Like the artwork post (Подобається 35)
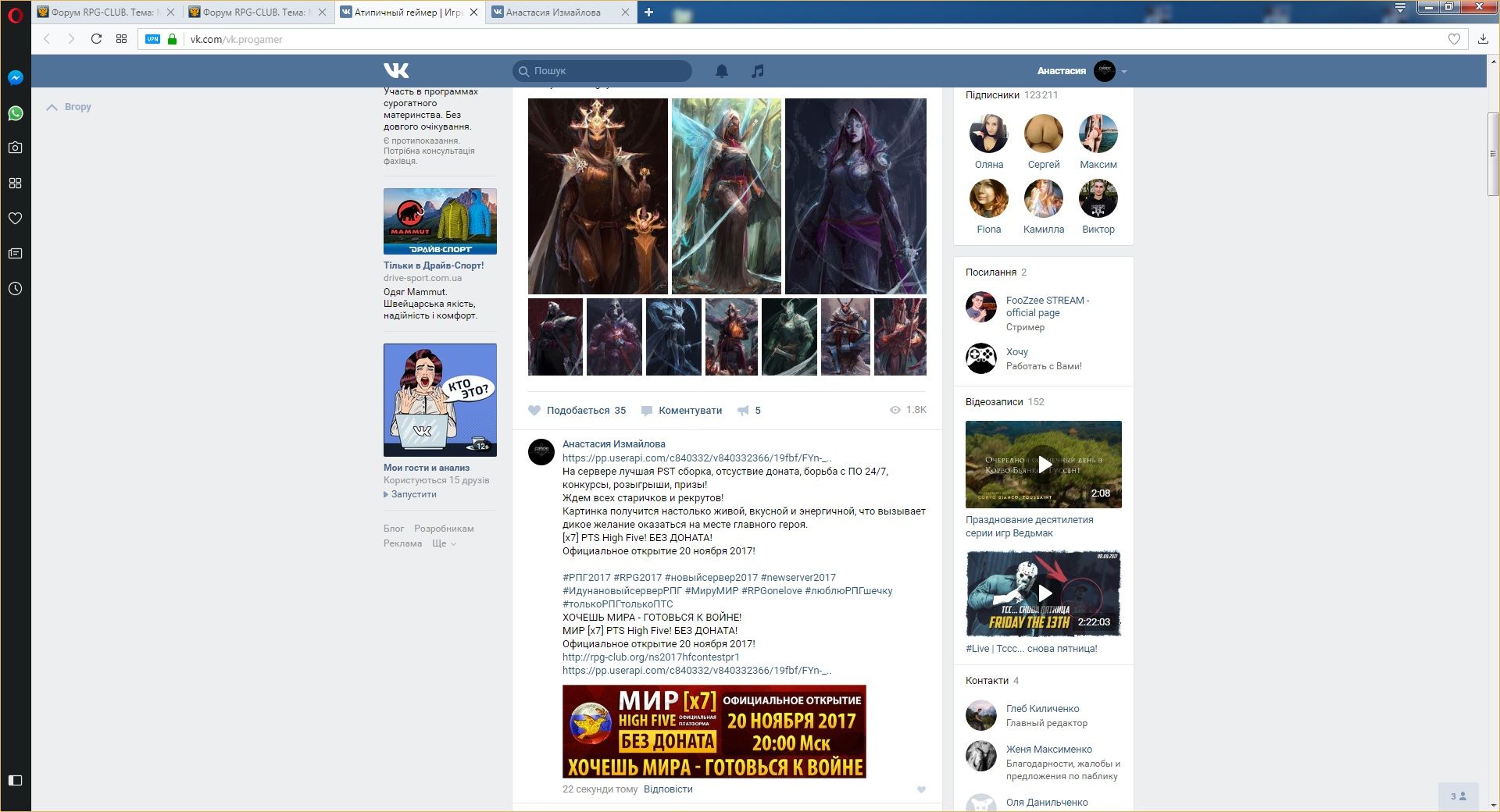Image resolution: width=1500 pixels, height=812 pixels. point(577,410)
